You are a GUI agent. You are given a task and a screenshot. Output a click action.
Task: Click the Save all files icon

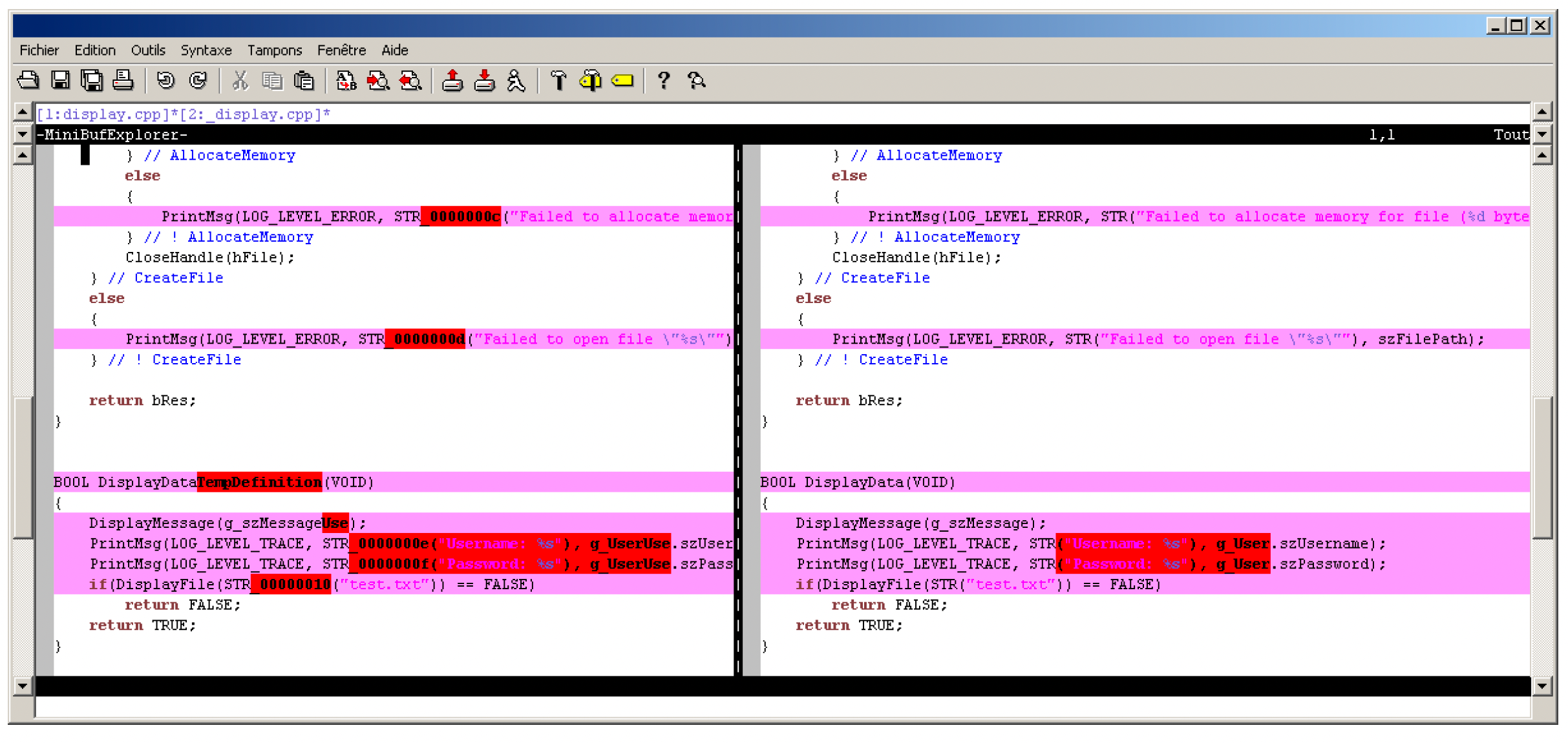[92, 81]
